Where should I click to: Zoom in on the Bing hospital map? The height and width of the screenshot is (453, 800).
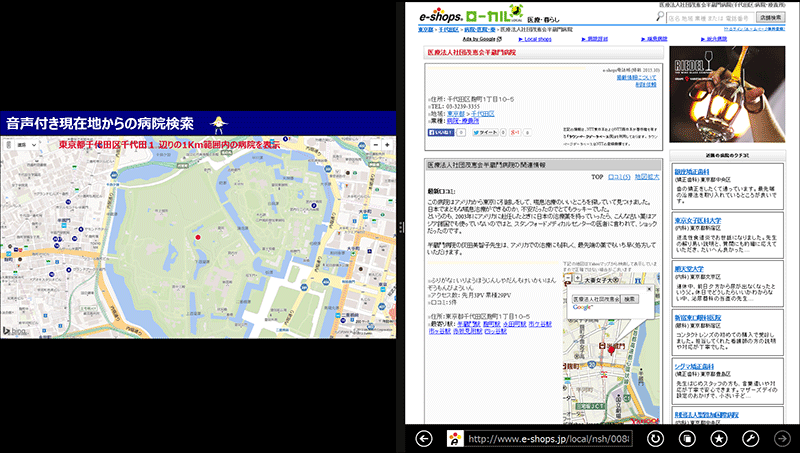coord(387,145)
